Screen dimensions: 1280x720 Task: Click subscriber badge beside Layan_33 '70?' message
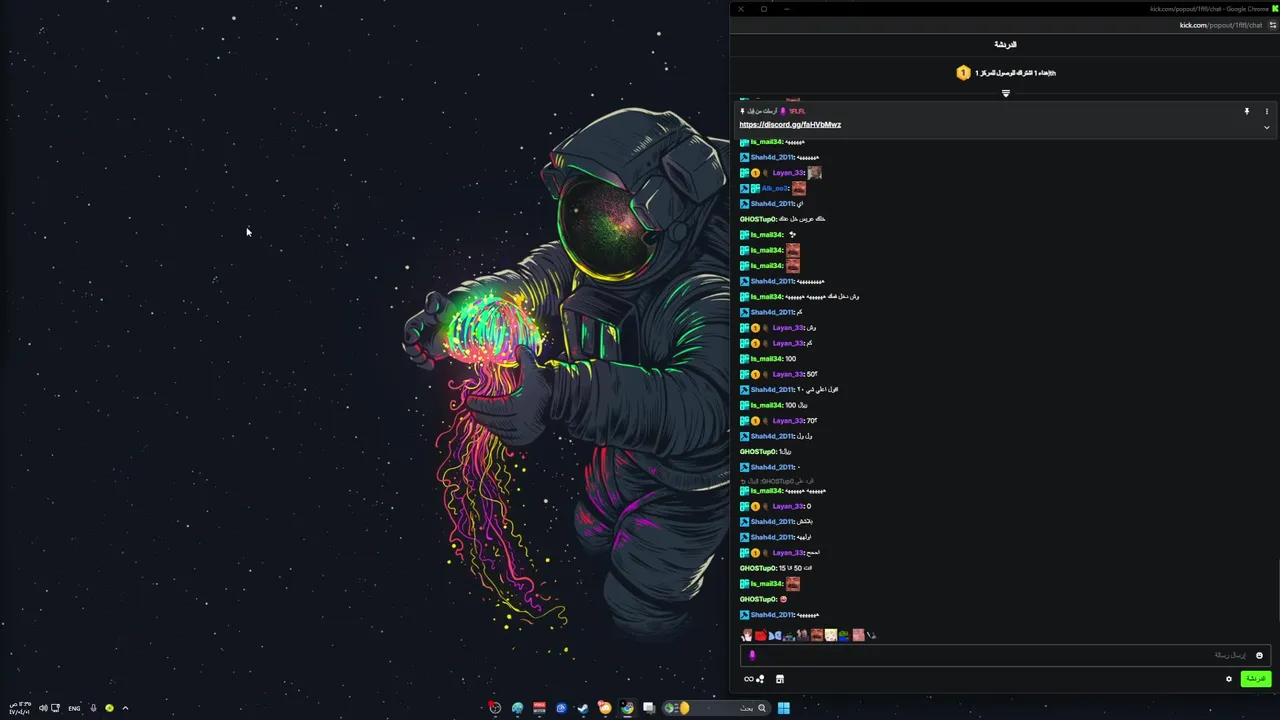(x=755, y=421)
